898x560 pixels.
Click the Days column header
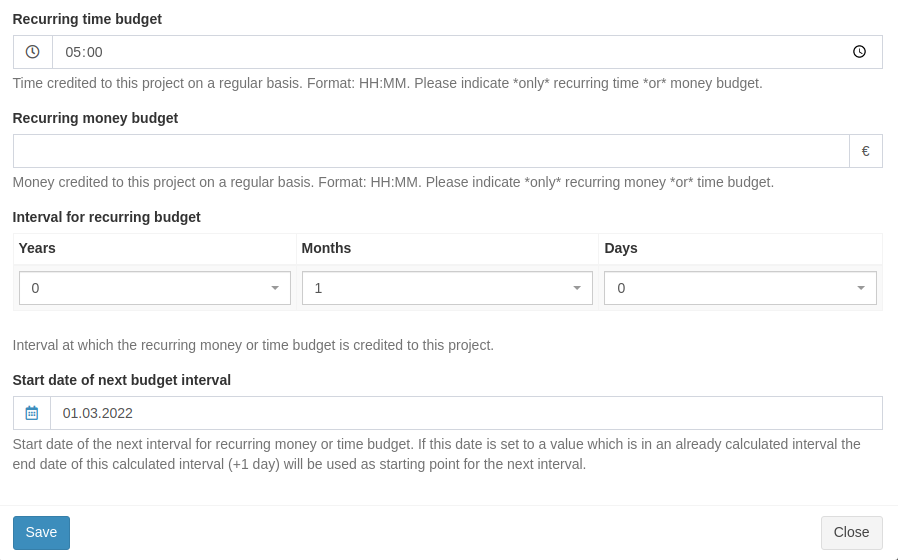(620, 248)
